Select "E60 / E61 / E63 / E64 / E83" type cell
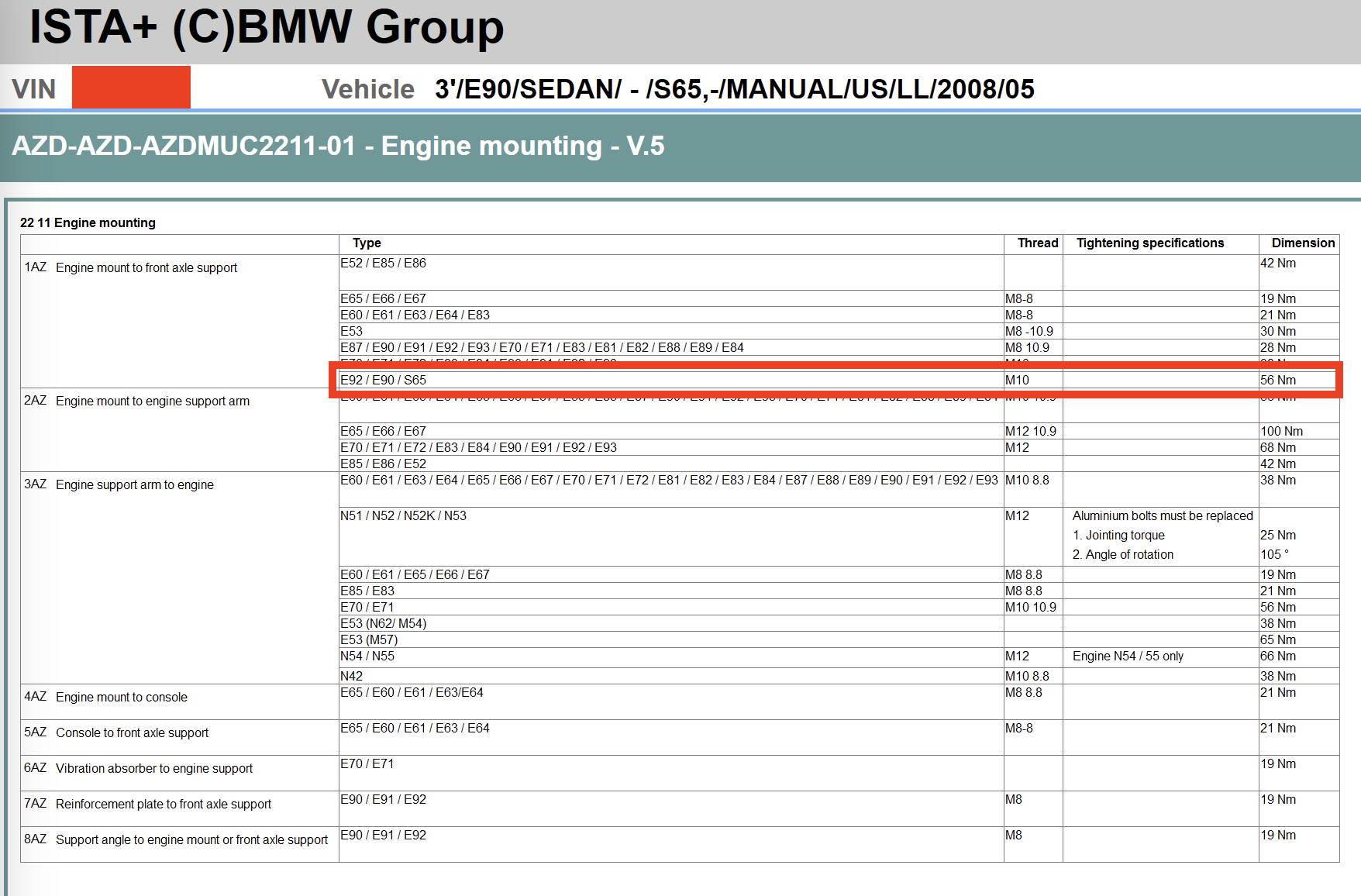Viewport: 1361px width, 896px height. 415,315
